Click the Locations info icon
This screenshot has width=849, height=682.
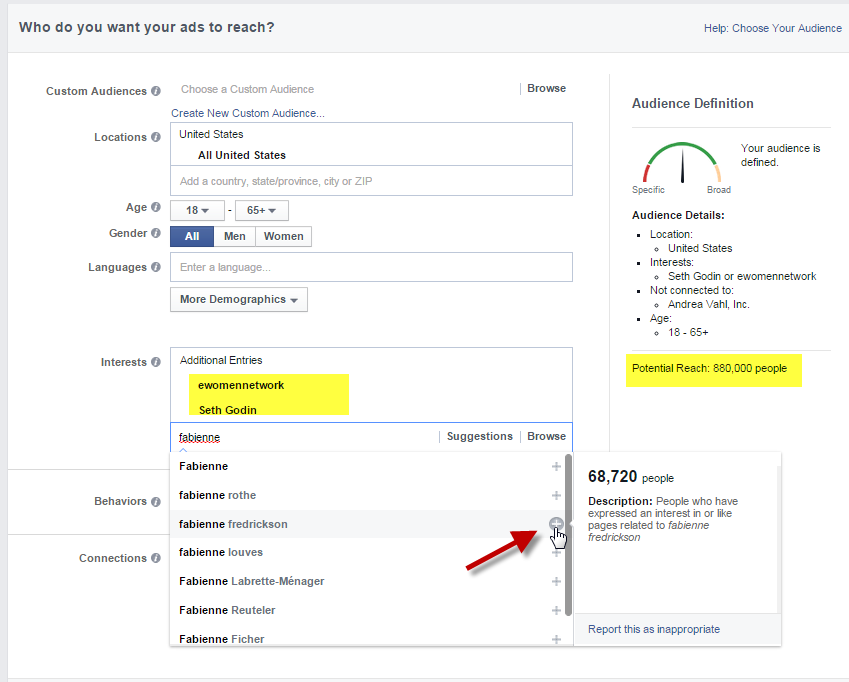[x=156, y=137]
